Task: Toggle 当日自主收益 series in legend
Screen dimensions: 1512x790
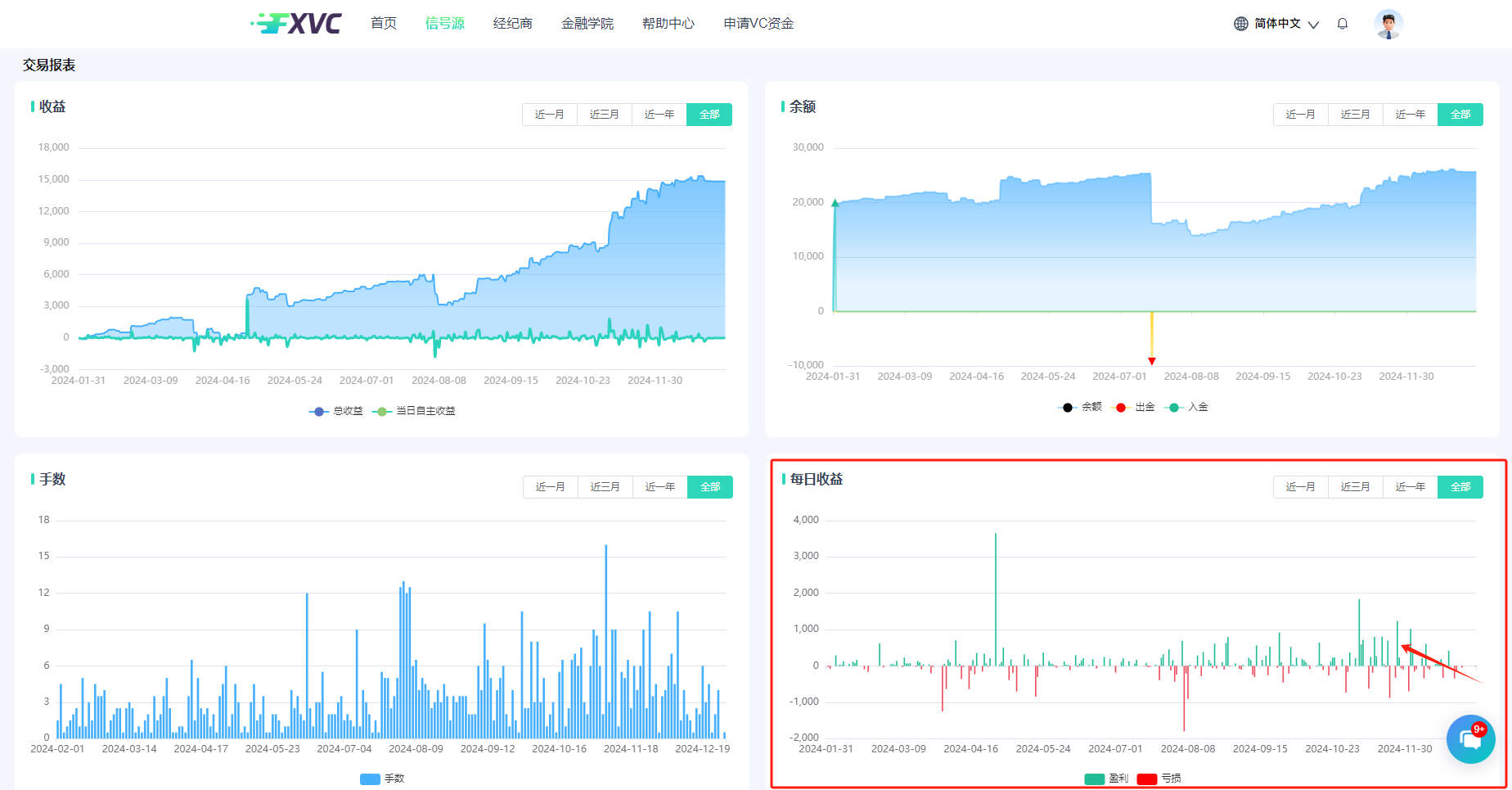Action: (x=414, y=411)
